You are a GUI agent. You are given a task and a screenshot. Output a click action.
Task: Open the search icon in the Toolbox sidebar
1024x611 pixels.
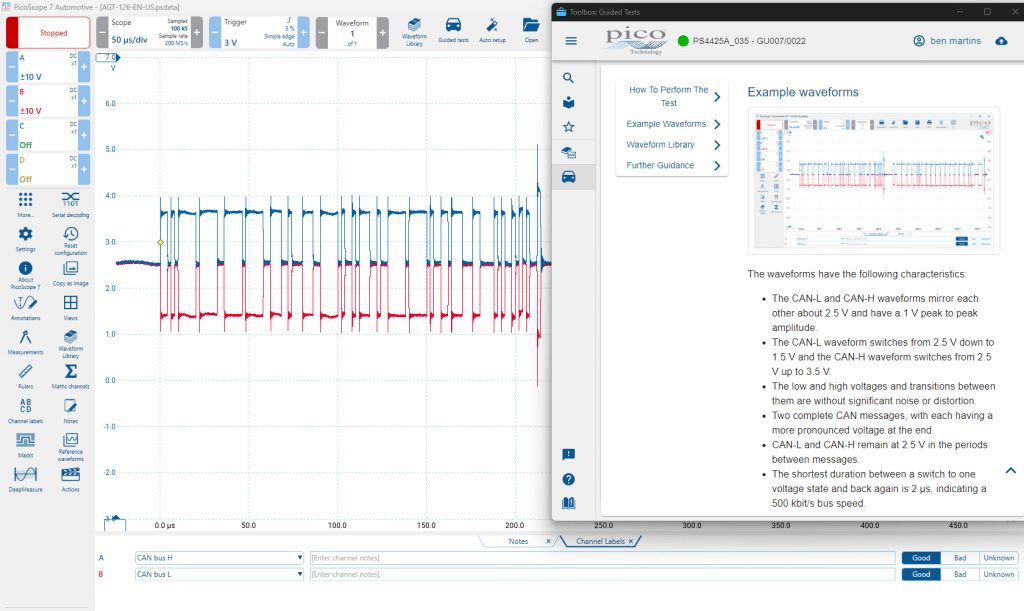pyautogui.click(x=568, y=78)
